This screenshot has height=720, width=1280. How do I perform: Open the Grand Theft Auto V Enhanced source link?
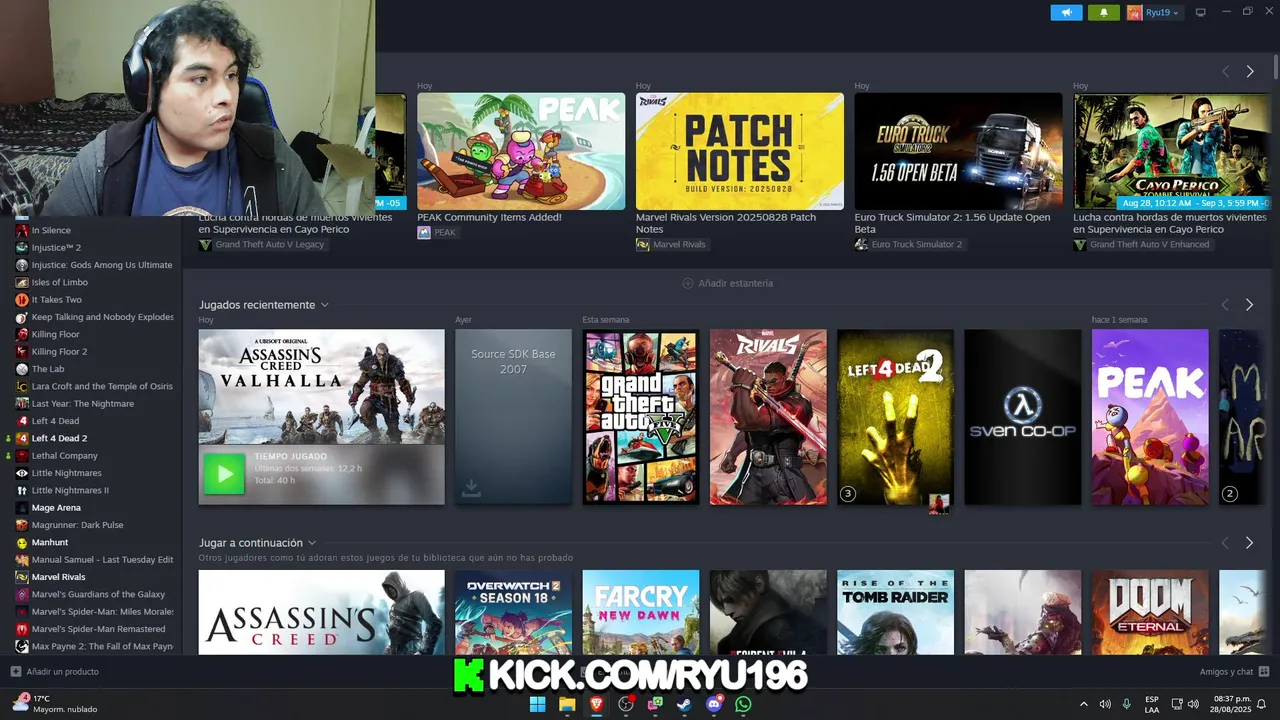[x=1141, y=244]
